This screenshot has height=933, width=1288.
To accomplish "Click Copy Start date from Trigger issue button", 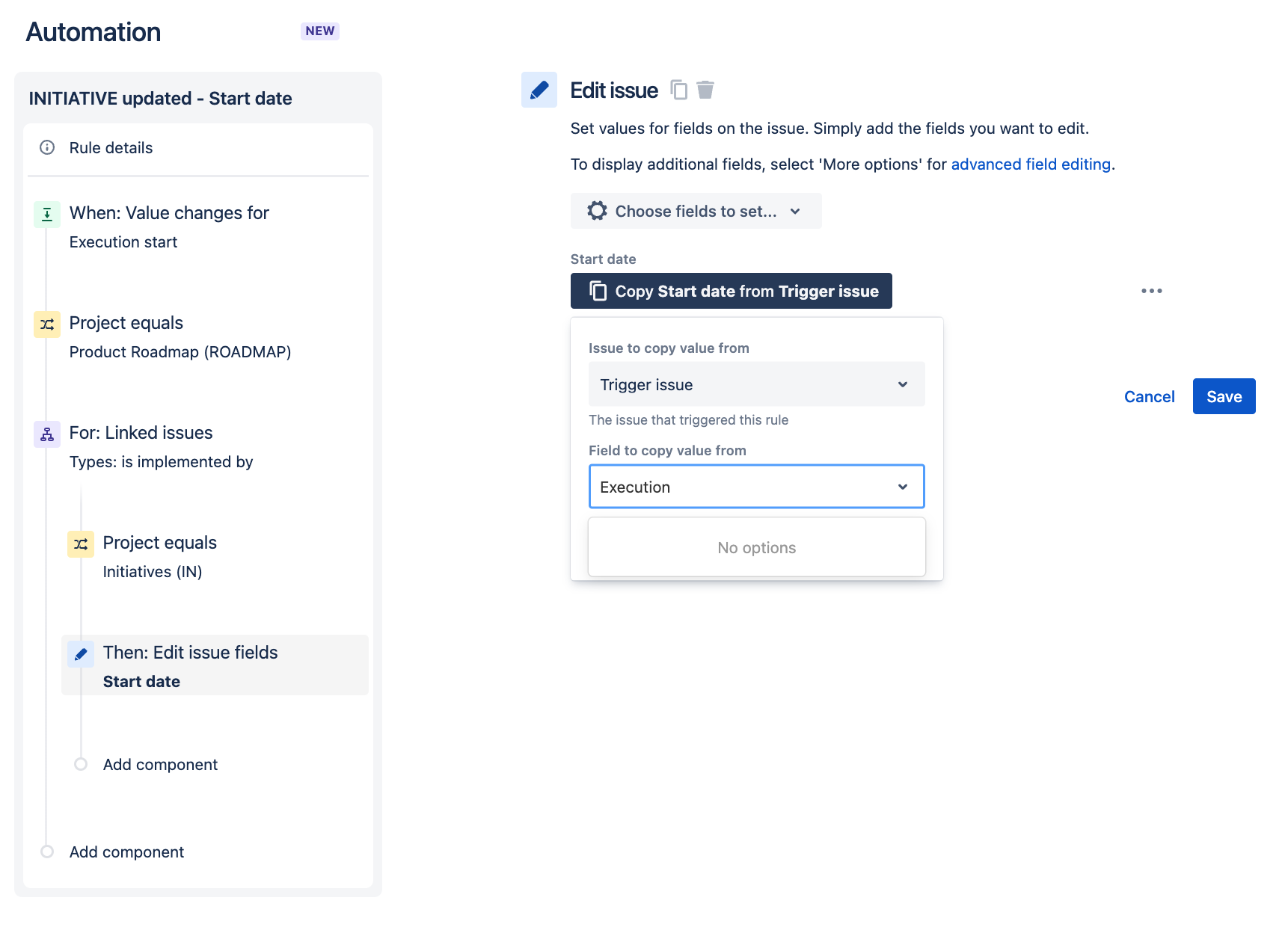I will click(x=731, y=291).
